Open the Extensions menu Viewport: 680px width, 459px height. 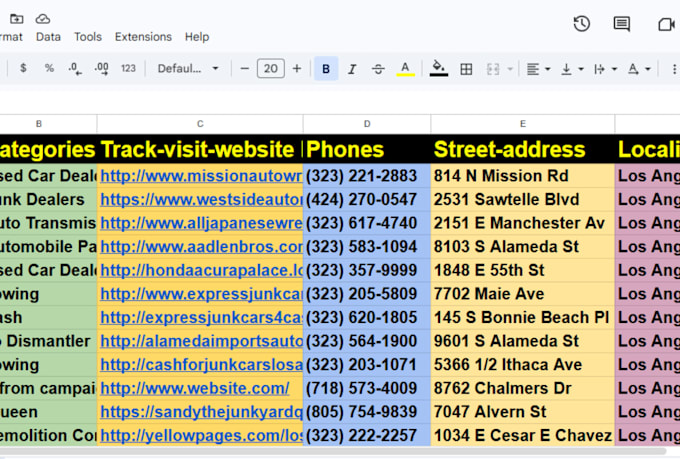pos(143,37)
